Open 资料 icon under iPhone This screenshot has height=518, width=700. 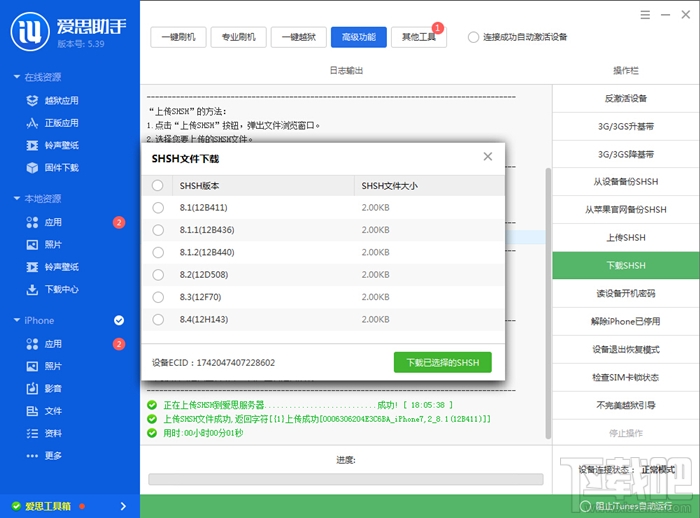(x=32, y=433)
